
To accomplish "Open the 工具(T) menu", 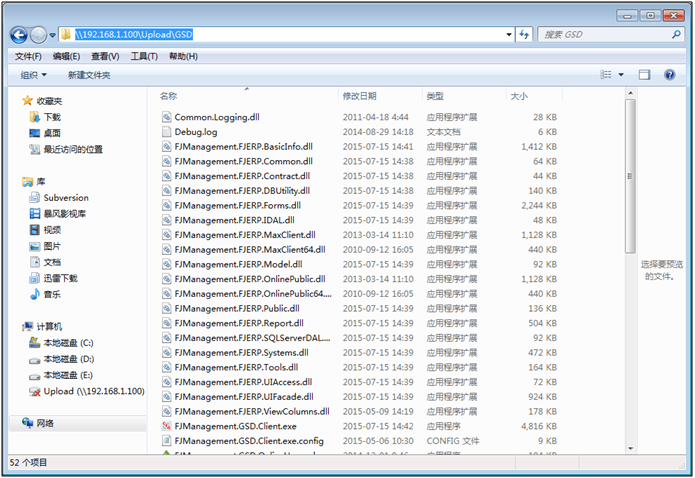I will coord(144,56).
